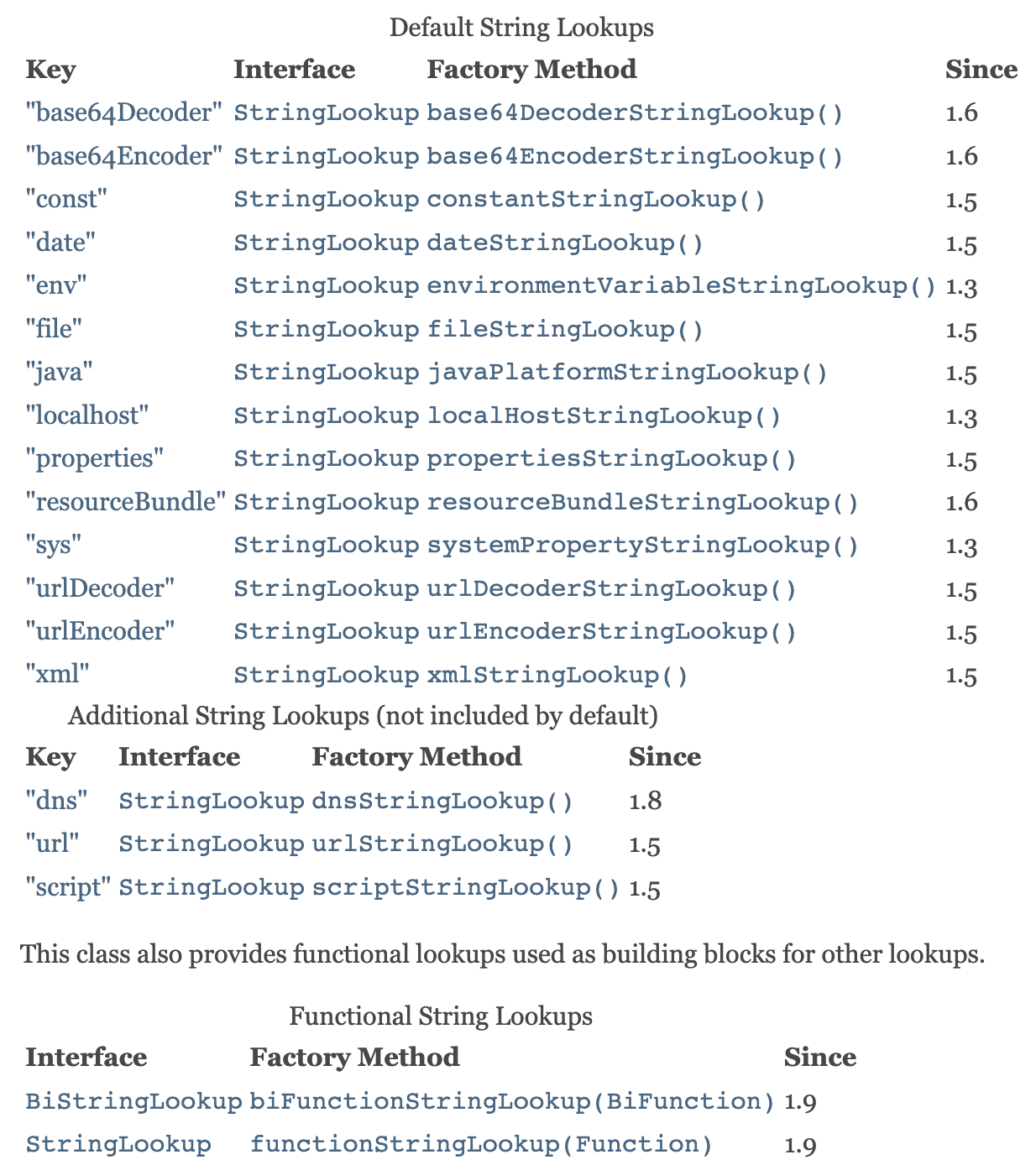Viewport: 1036px width, 1165px height.
Task: Click the "urlDecoder" key link
Action: click(x=101, y=589)
